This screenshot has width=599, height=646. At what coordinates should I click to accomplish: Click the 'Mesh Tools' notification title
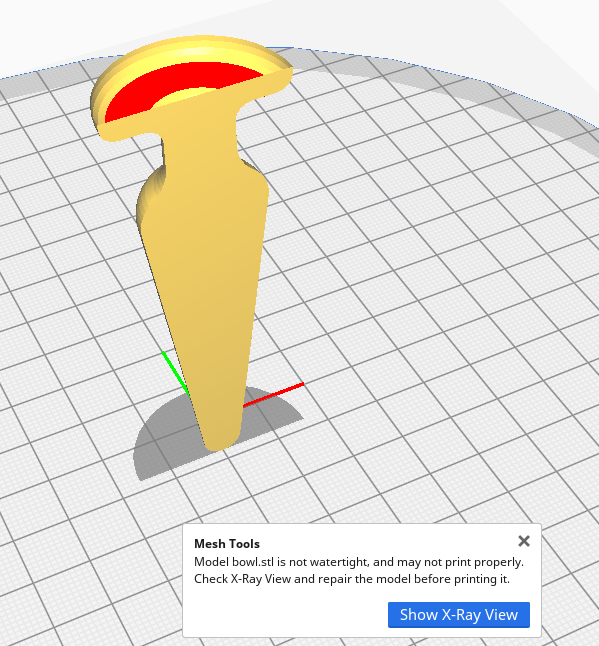[227, 544]
